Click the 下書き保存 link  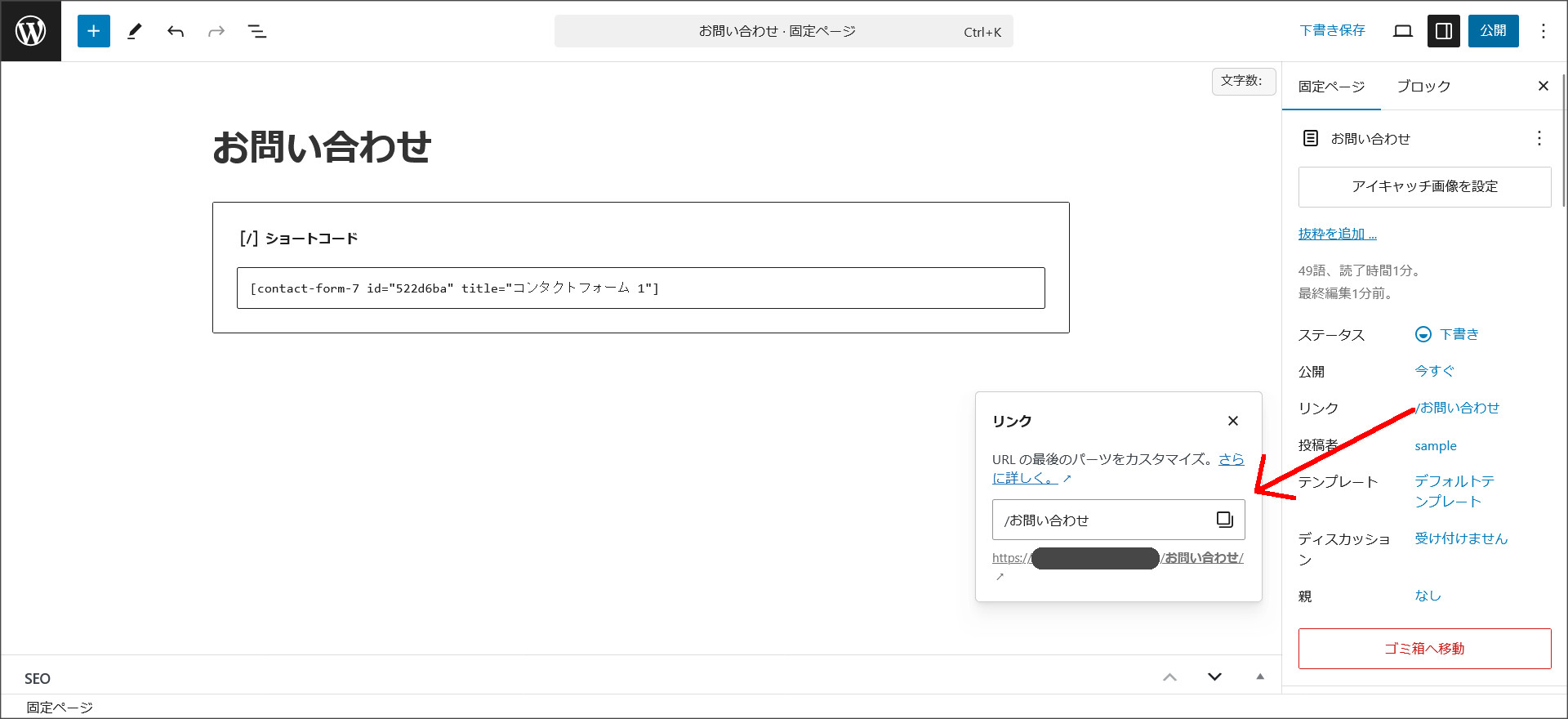[1332, 31]
